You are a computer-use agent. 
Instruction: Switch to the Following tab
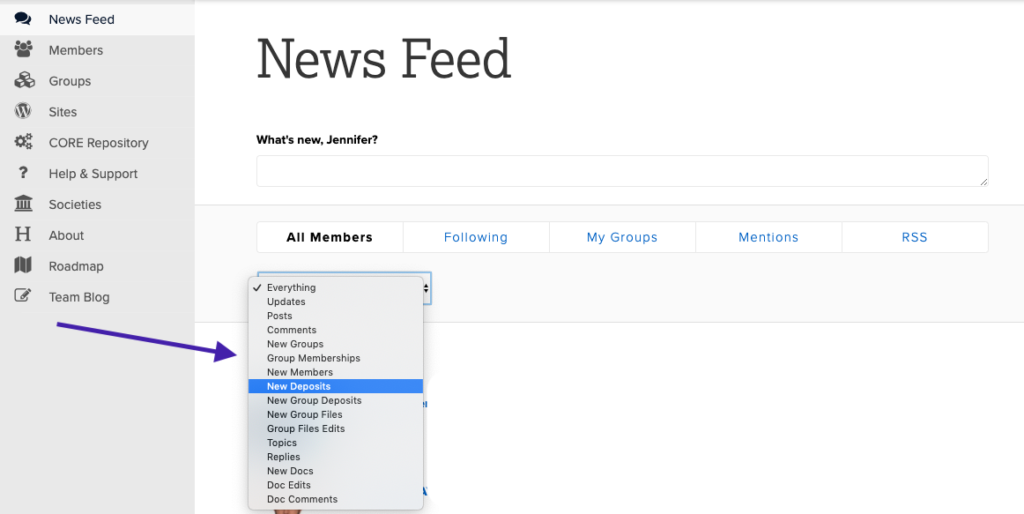pos(476,237)
